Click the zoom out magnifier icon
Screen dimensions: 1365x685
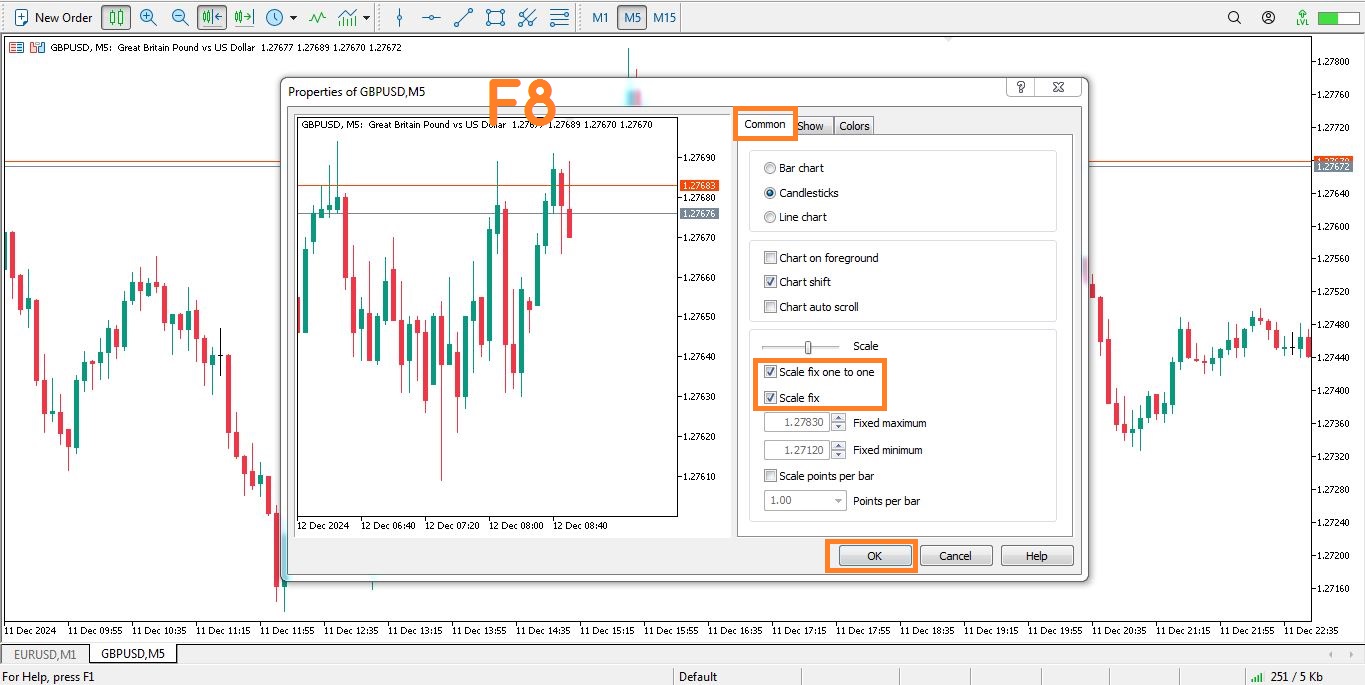coord(180,17)
